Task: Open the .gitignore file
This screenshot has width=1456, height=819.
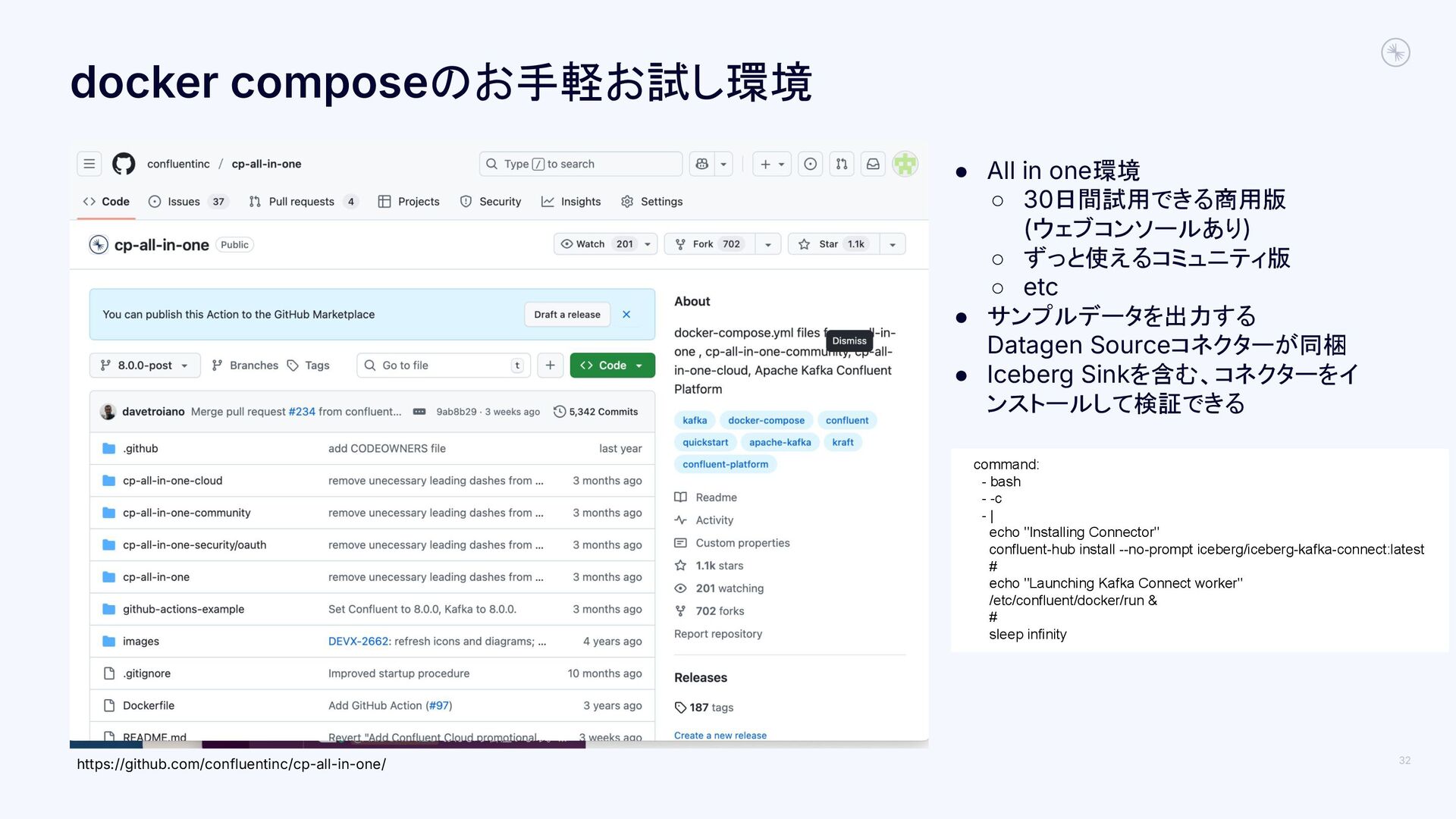Action: [x=147, y=673]
